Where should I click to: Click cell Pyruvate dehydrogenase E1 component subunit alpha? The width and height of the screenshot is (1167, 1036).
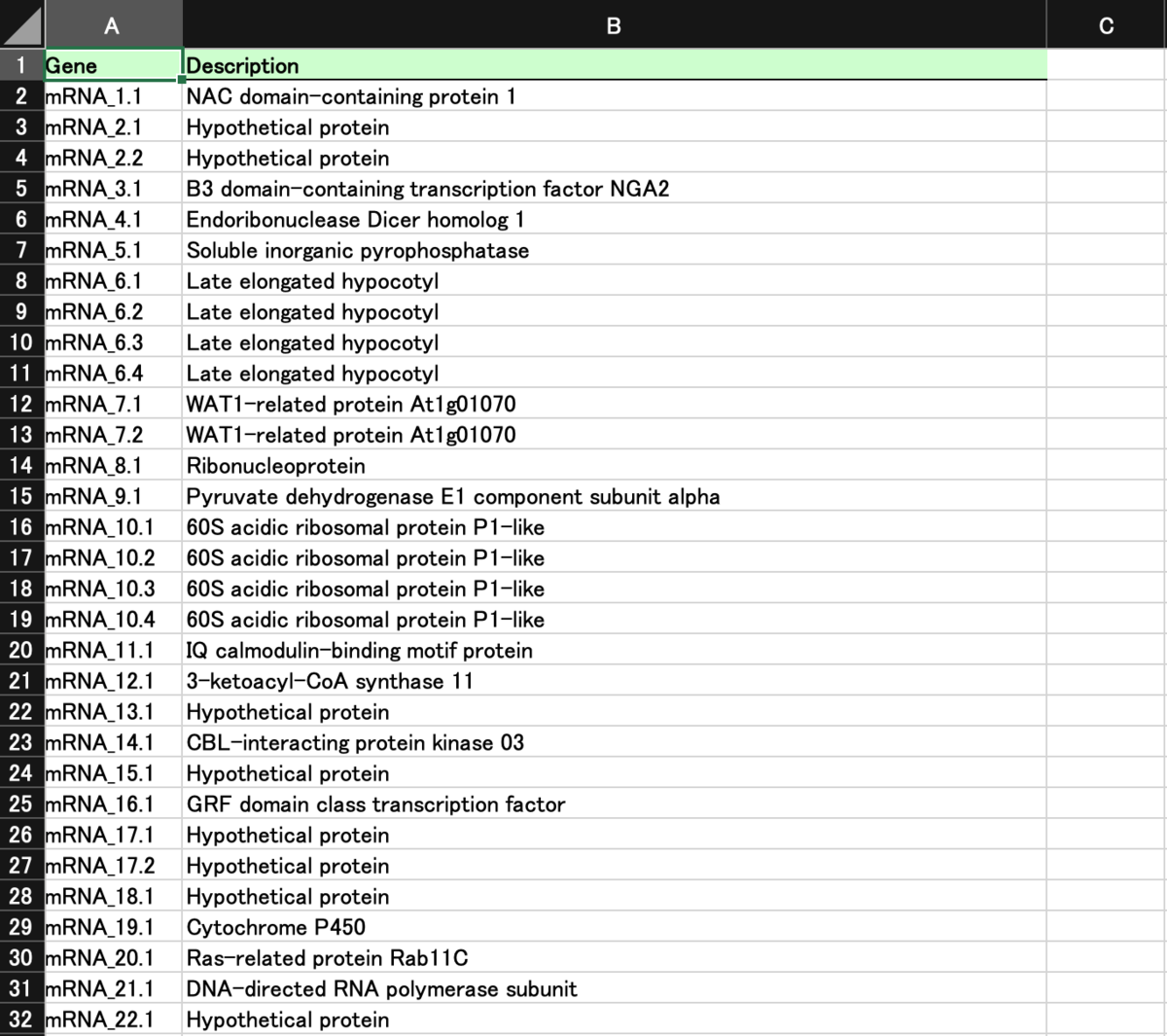(x=615, y=496)
